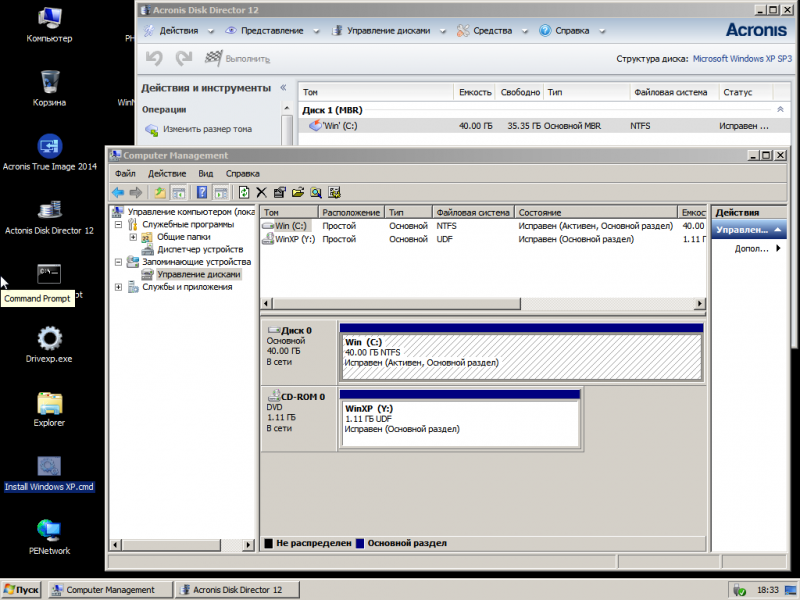Click the Refresh toolbar icon with green arrows
Screen dimensions: 800x600
pyautogui.click(x=244, y=192)
